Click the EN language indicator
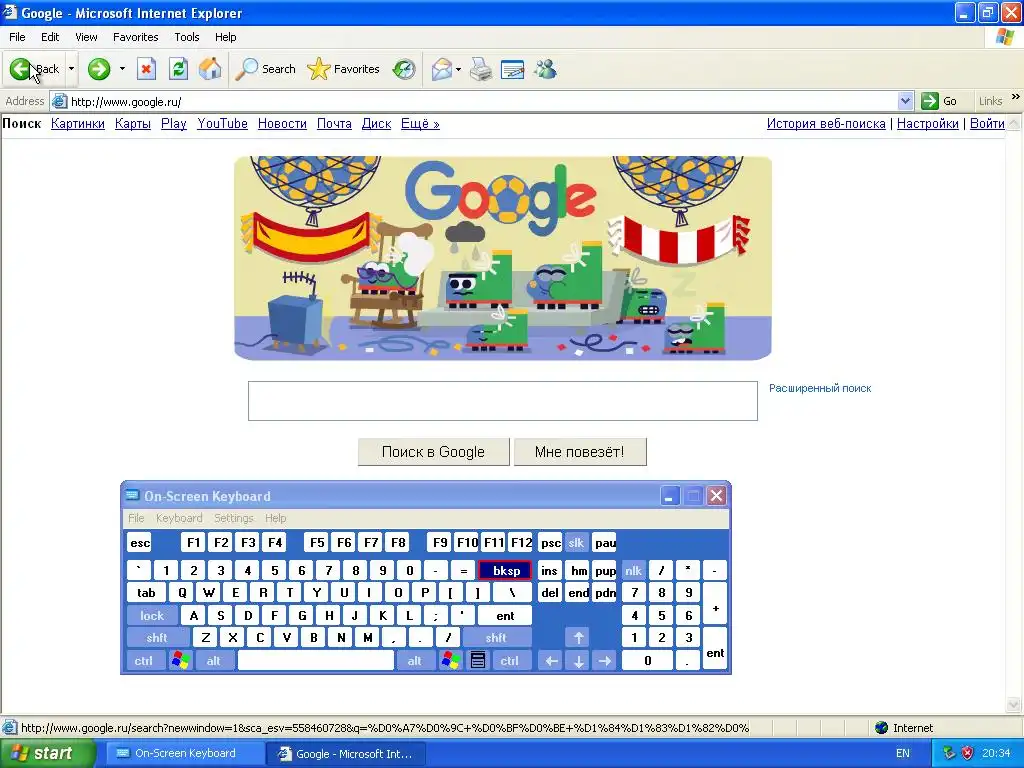 tap(903, 753)
